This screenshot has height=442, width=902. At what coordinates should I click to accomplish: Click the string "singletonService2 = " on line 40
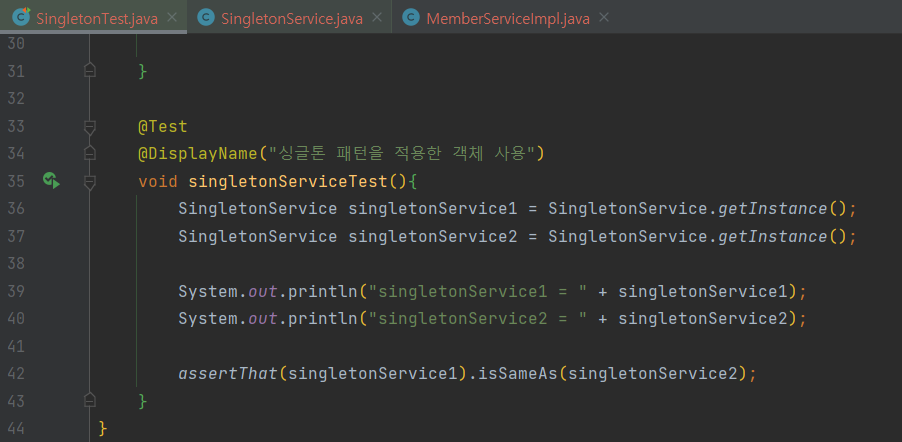coord(477,318)
